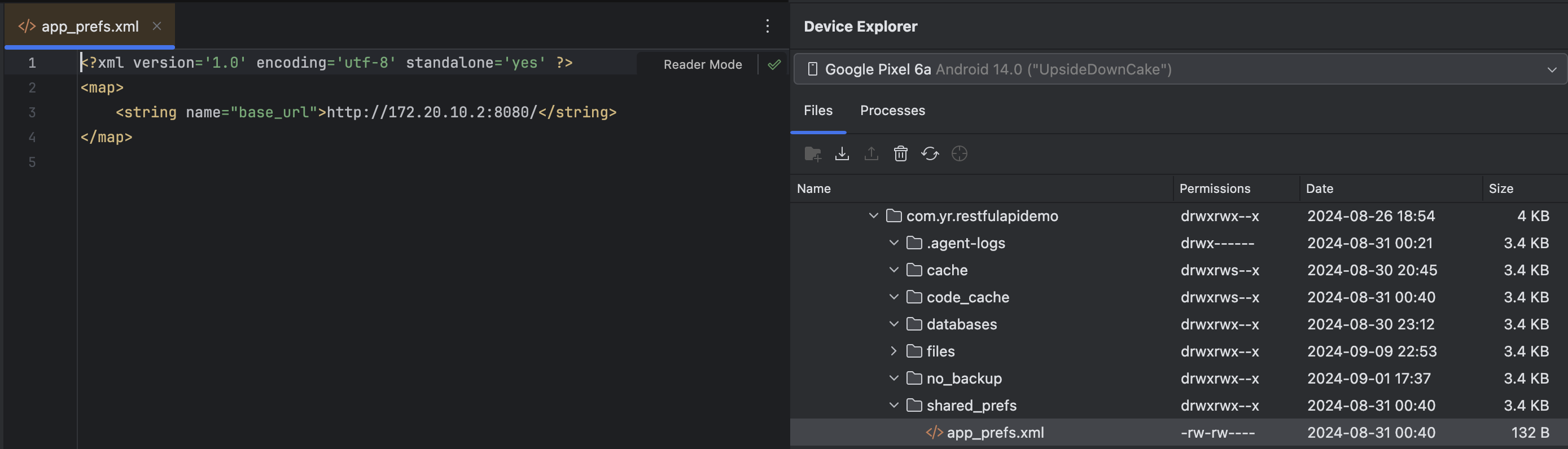
Task: Open the editor tab options three-dot menu
Action: point(768,26)
